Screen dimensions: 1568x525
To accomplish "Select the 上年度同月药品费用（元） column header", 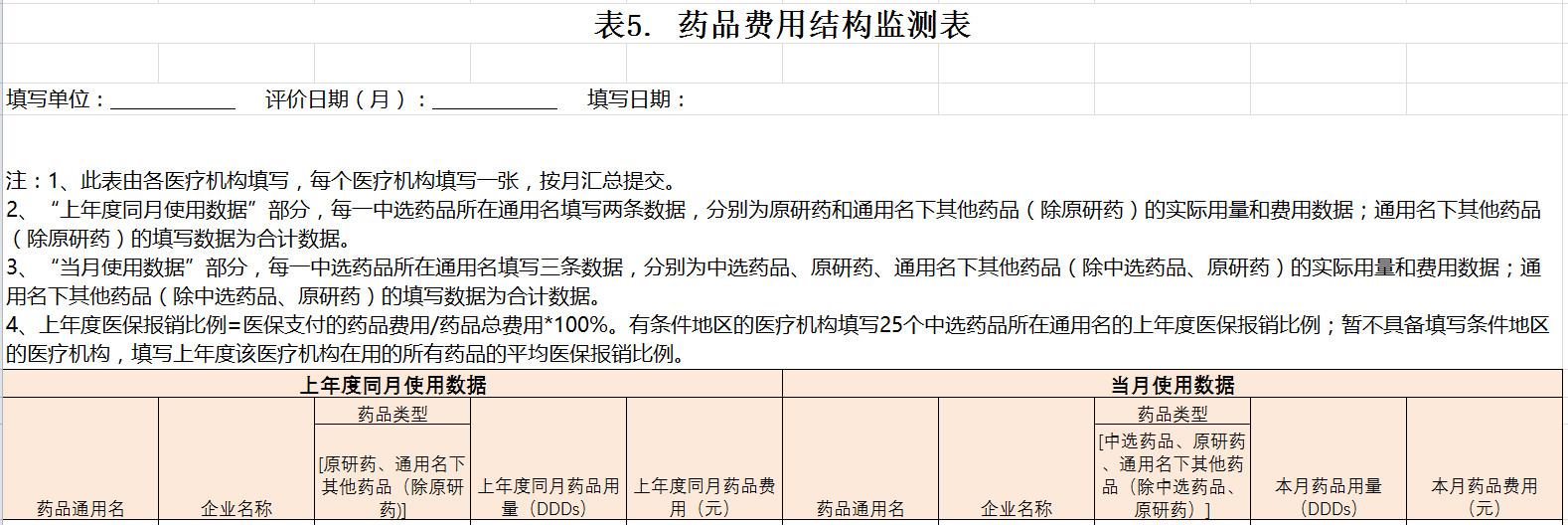I will point(705,497).
